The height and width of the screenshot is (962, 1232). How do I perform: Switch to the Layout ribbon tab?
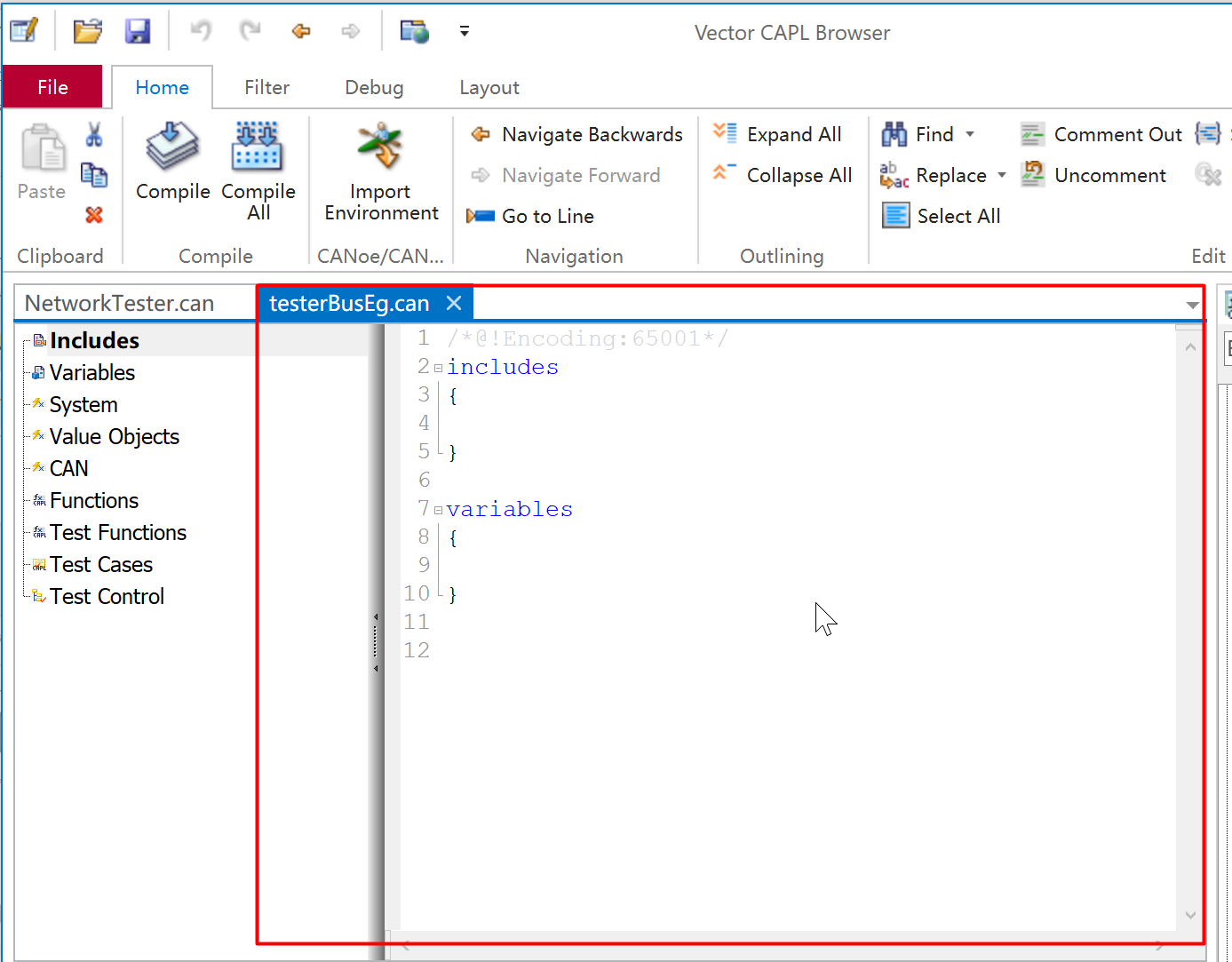point(489,87)
